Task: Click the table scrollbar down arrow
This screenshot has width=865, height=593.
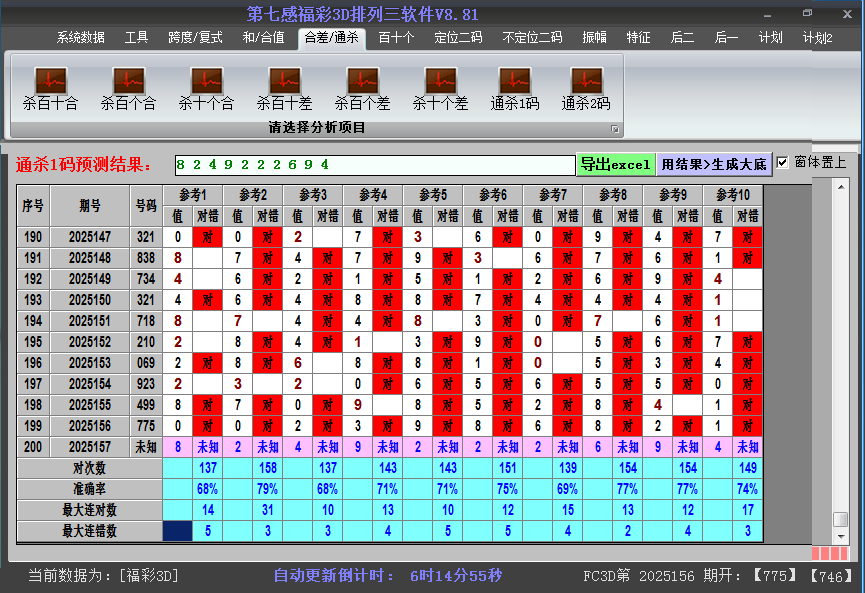Action: [x=841, y=536]
